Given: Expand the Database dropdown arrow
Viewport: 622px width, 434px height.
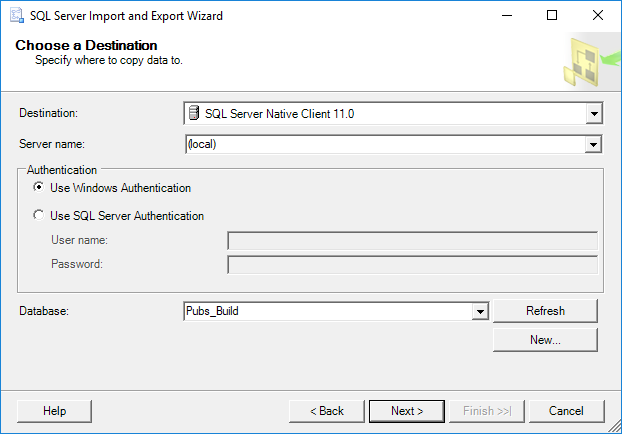Looking at the screenshot, I should click(480, 311).
